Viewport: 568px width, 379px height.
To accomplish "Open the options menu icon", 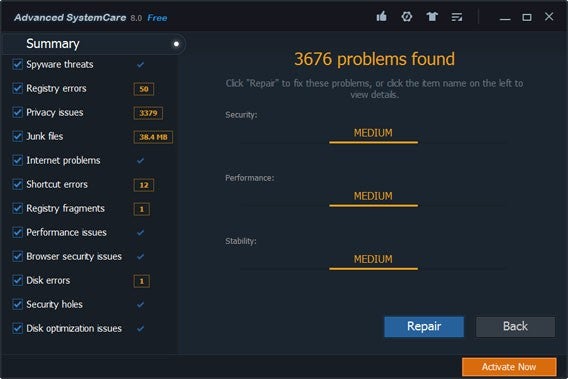I will click(x=457, y=17).
